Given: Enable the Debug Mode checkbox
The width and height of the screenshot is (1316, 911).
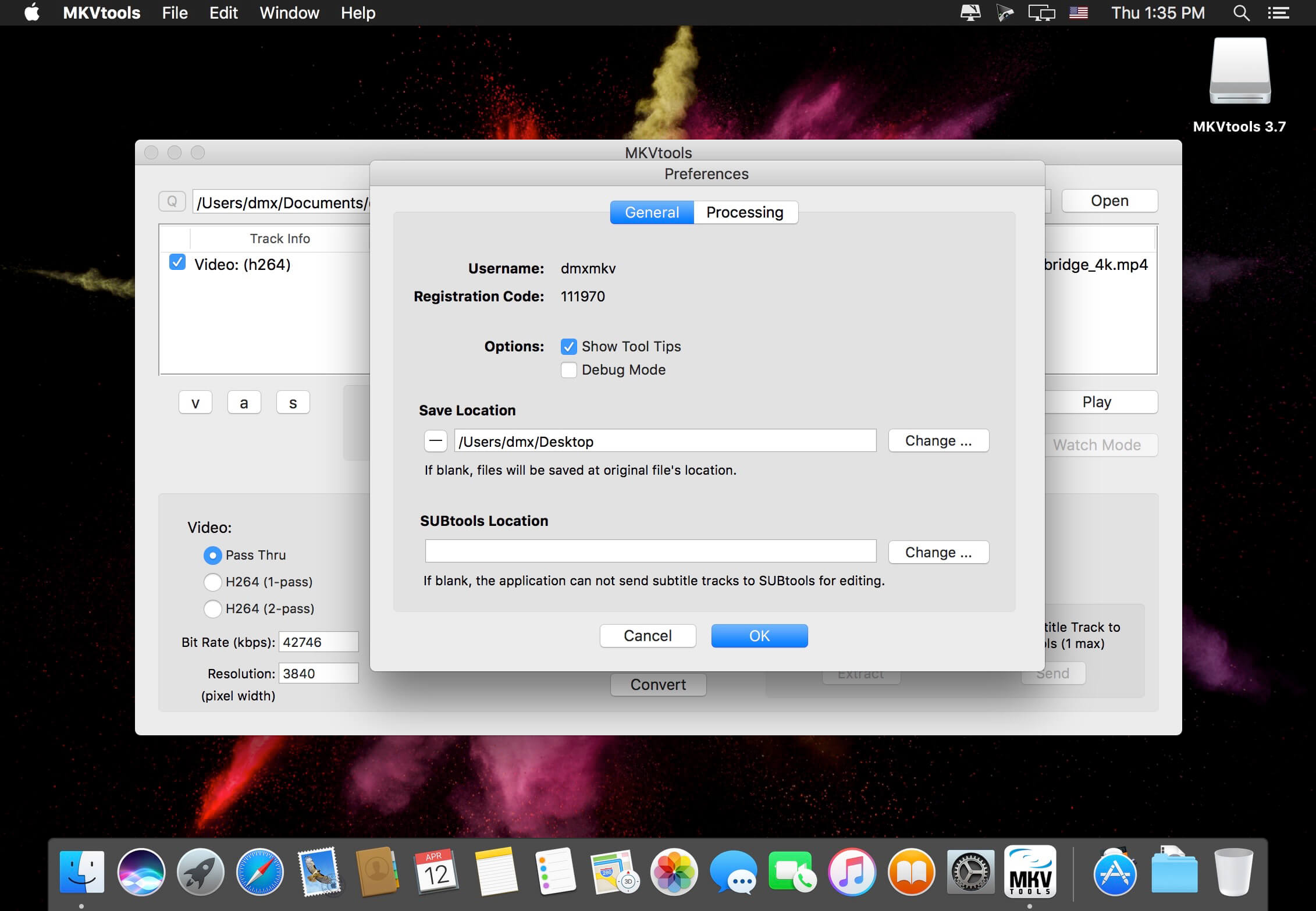Looking at the screenshot, I should [568, 370].
